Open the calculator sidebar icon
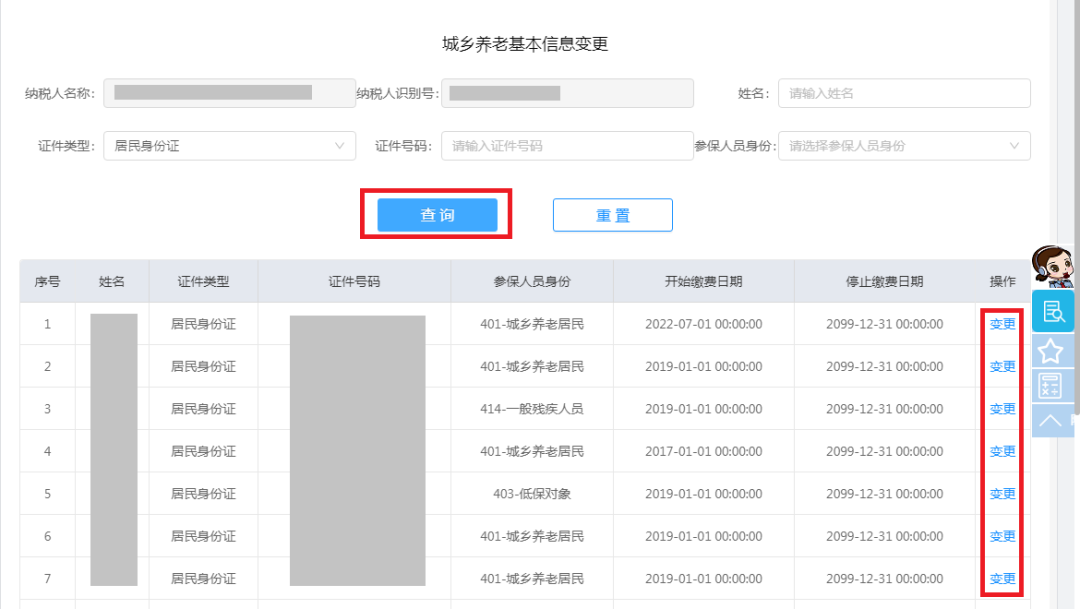The height and width of the screenshot is (609, 1080). 1052,385
